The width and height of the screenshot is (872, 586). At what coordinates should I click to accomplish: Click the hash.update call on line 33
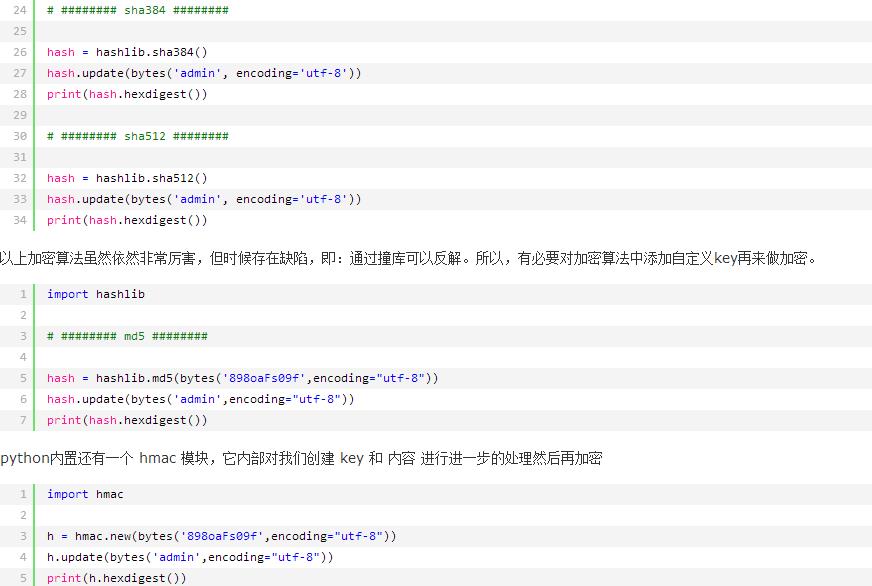click(204, 200)
